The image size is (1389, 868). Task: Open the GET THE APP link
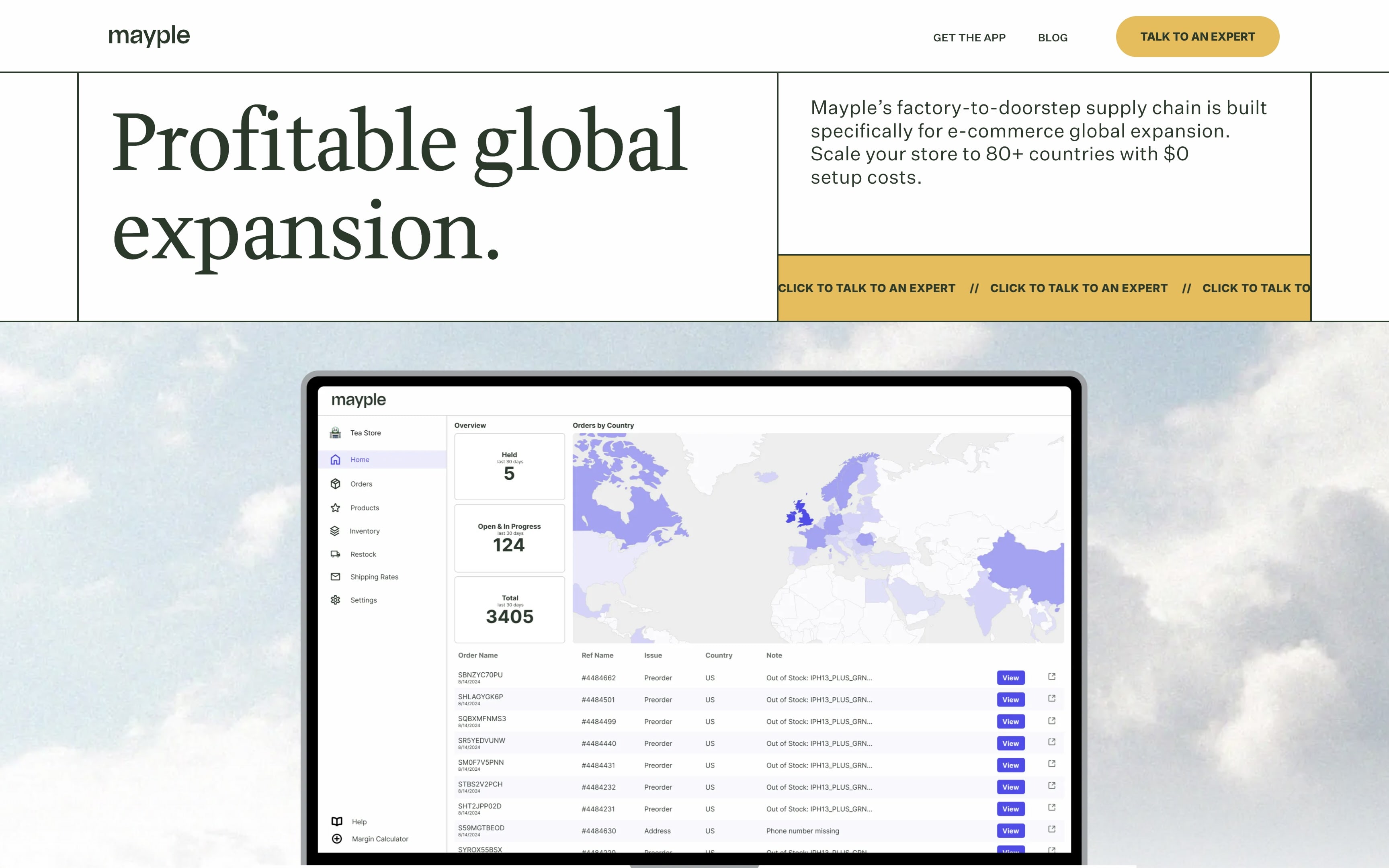tap(969, 38)
